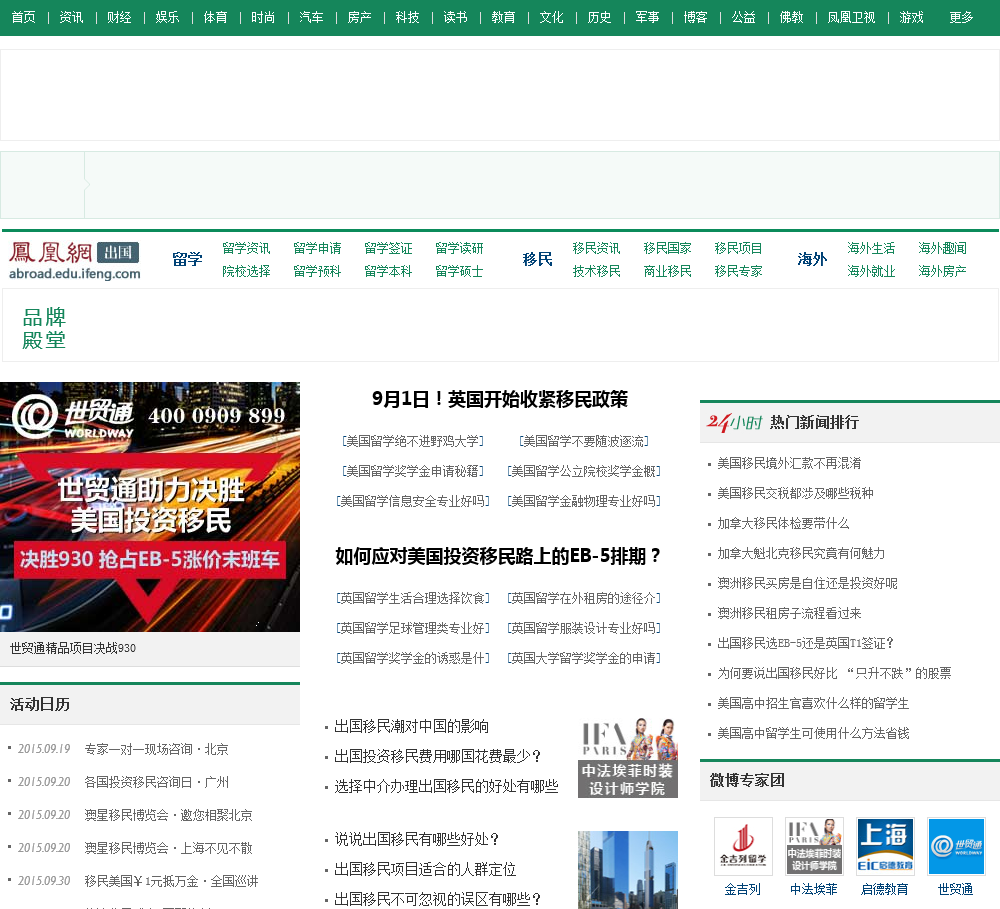
Task: Expand 更多 in the top navigation
Action: pos(961,17)
